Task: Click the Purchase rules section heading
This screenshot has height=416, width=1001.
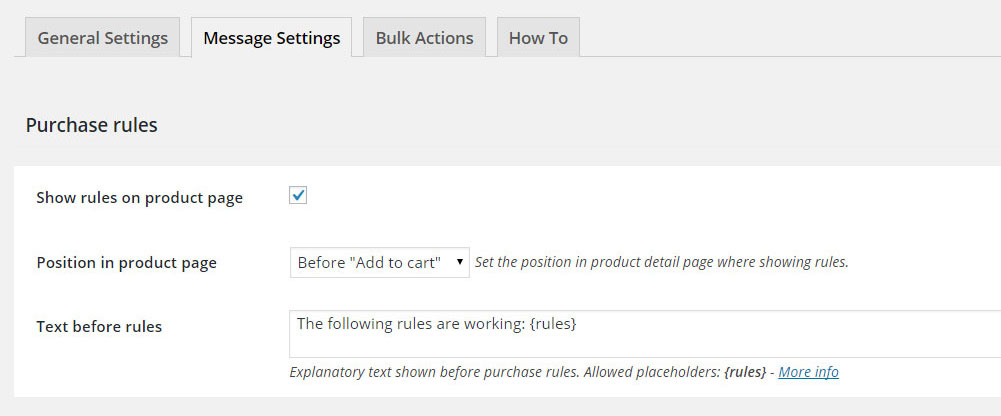Action: click(91, 125)
